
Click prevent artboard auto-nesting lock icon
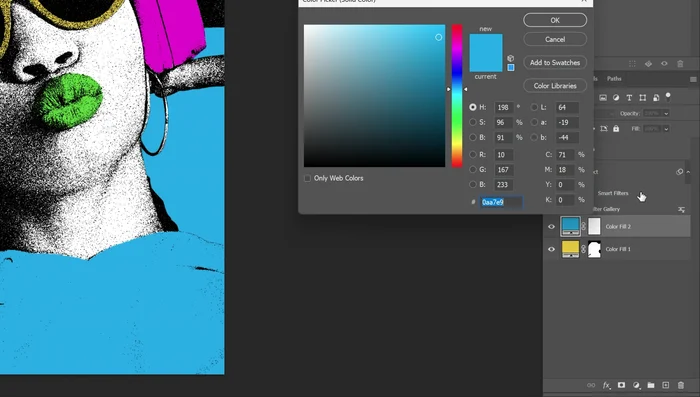(604, 129)
